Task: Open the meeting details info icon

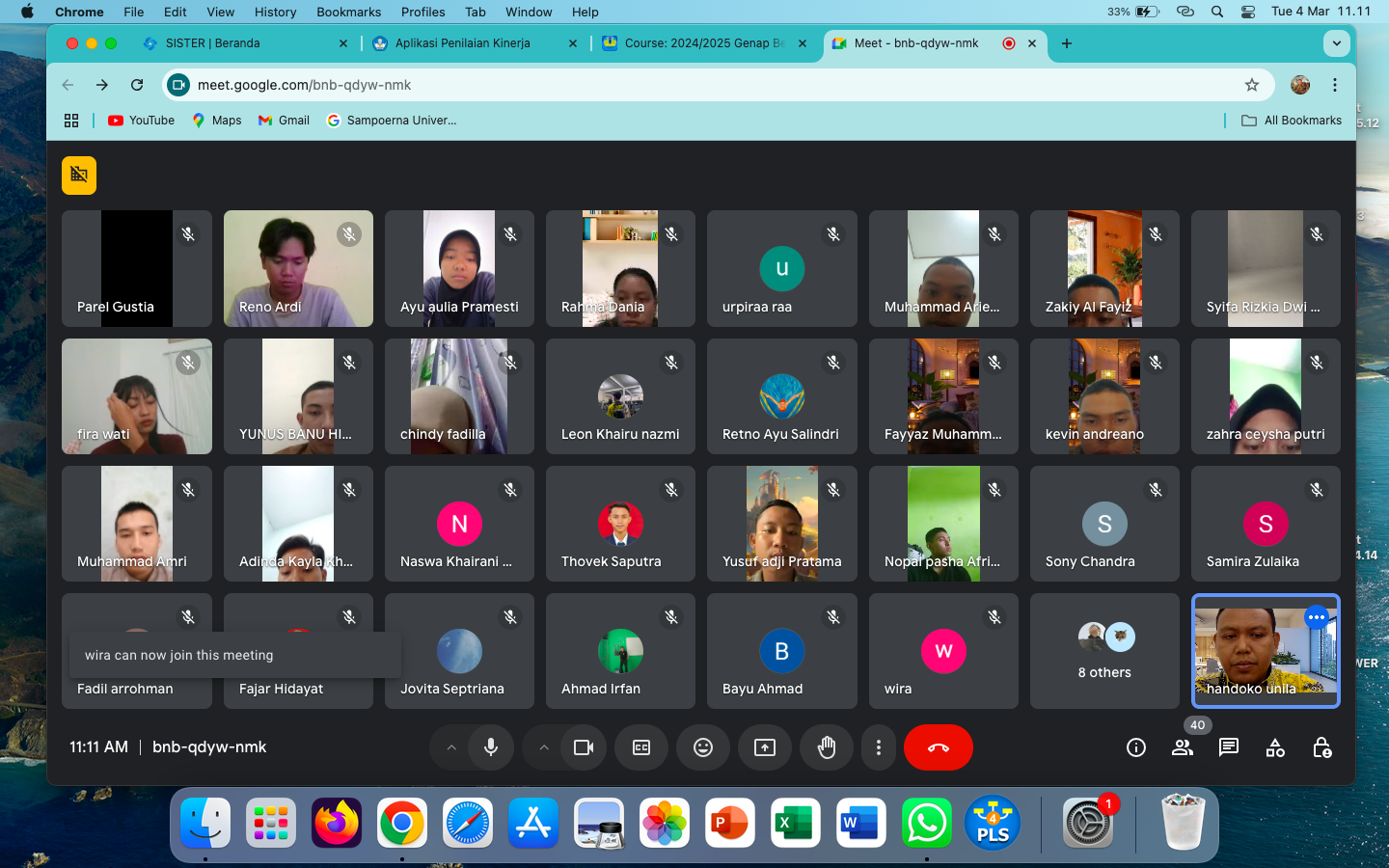Action: tap(1136, 747)
